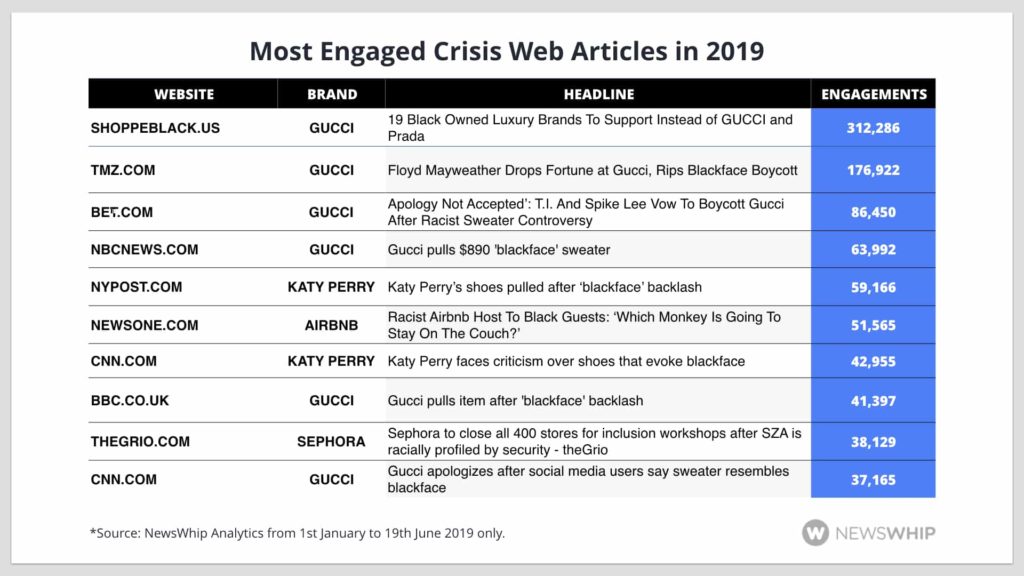Image resolution: width=1024 pixels, height=576 pixels.
Task: Click the AIRBNB brand cell
Action: [x=332, y=325]
